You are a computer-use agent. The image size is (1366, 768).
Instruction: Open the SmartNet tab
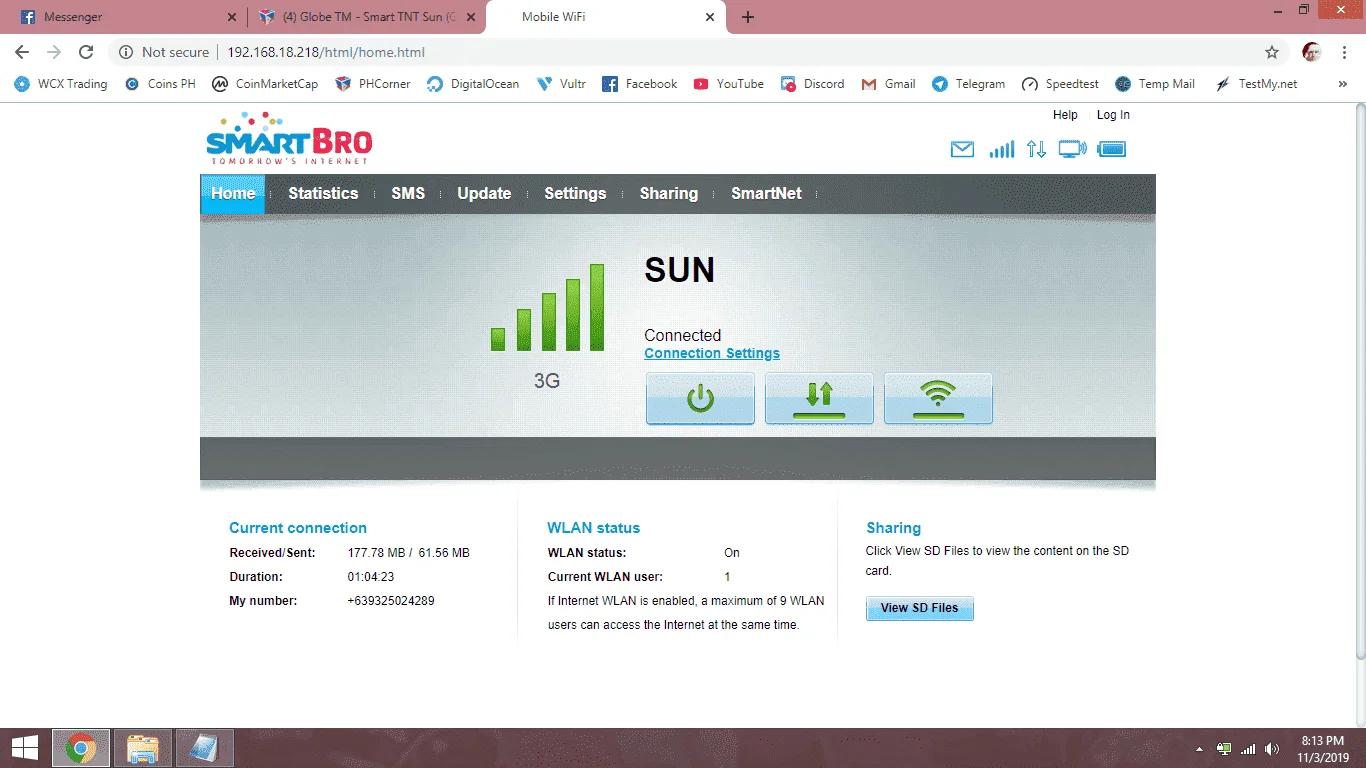pos(766,194)
